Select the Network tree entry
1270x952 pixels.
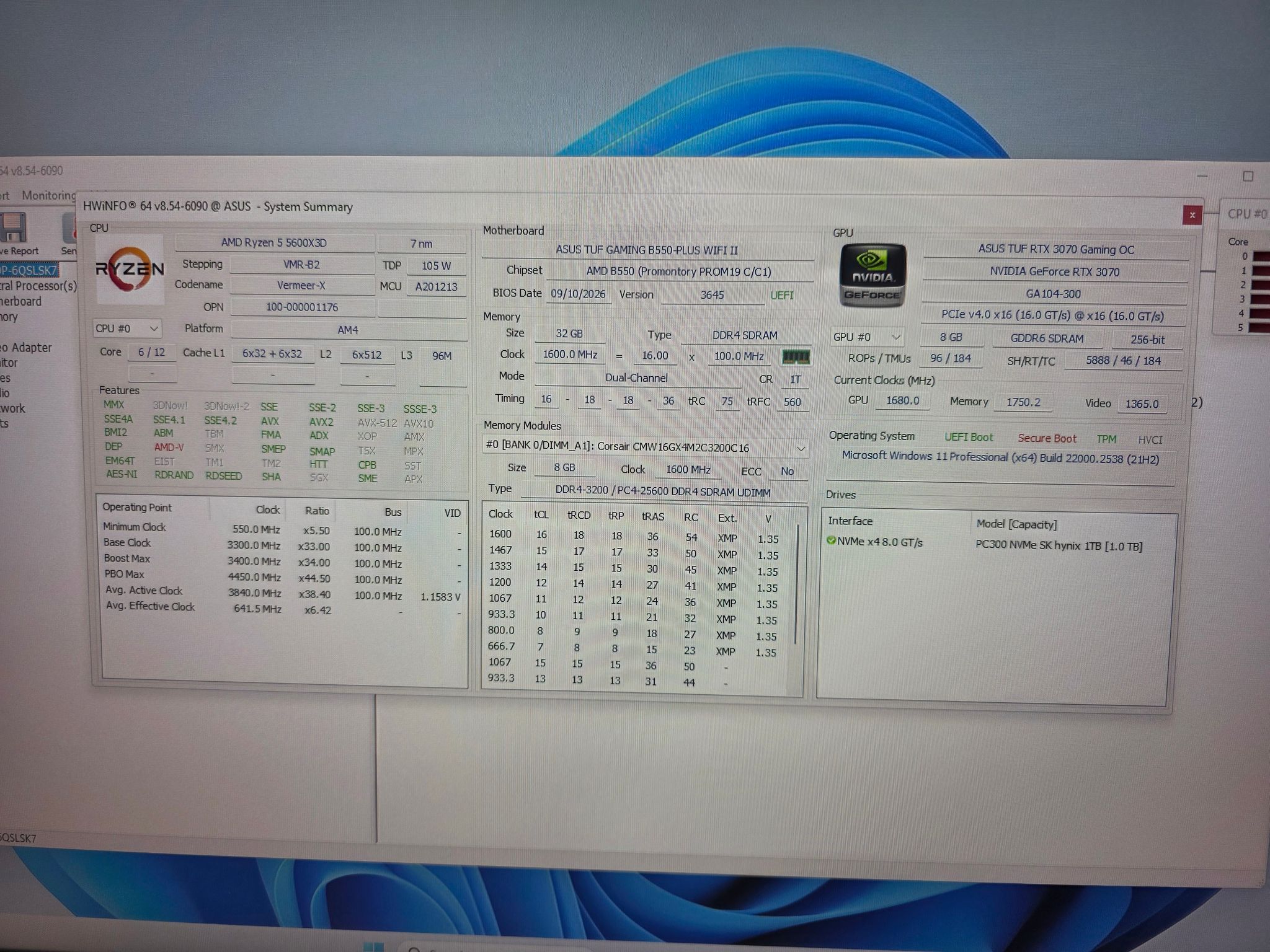(13, 408)
